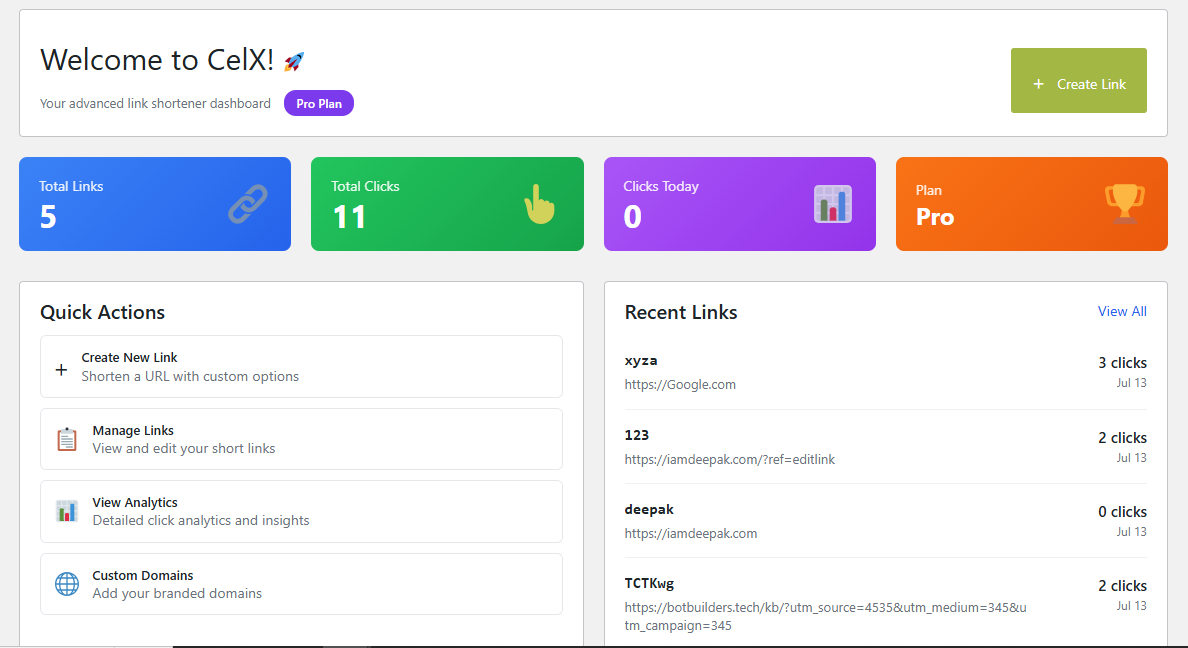The width and height of the screenshot is (1188, 648).
Task: Open the TCTKwg short link entry
Action: (x=649, y=584)
